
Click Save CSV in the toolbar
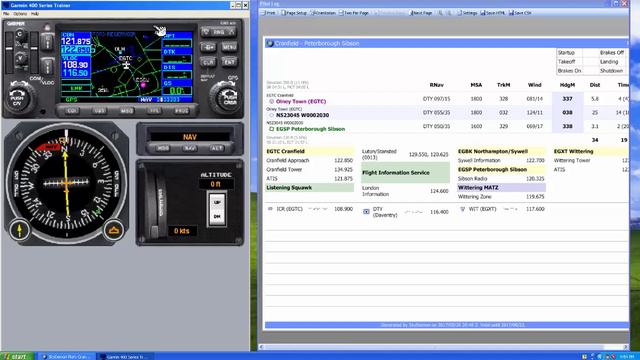tap(520, 13)
